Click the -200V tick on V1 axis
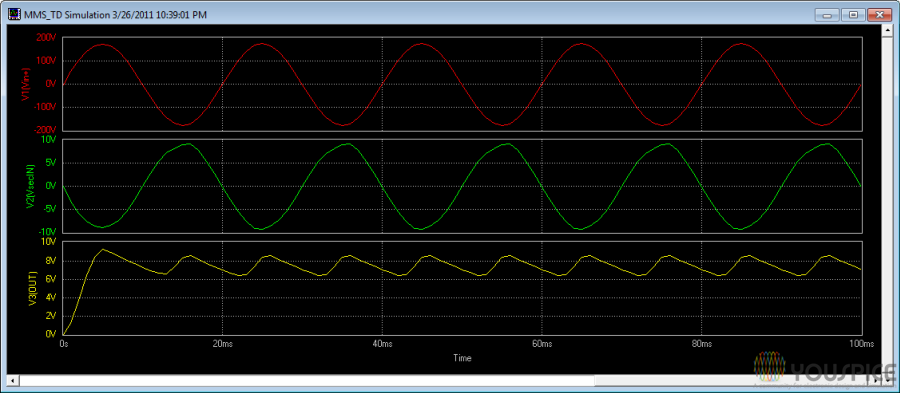900x393 pixels. point(46,130)
